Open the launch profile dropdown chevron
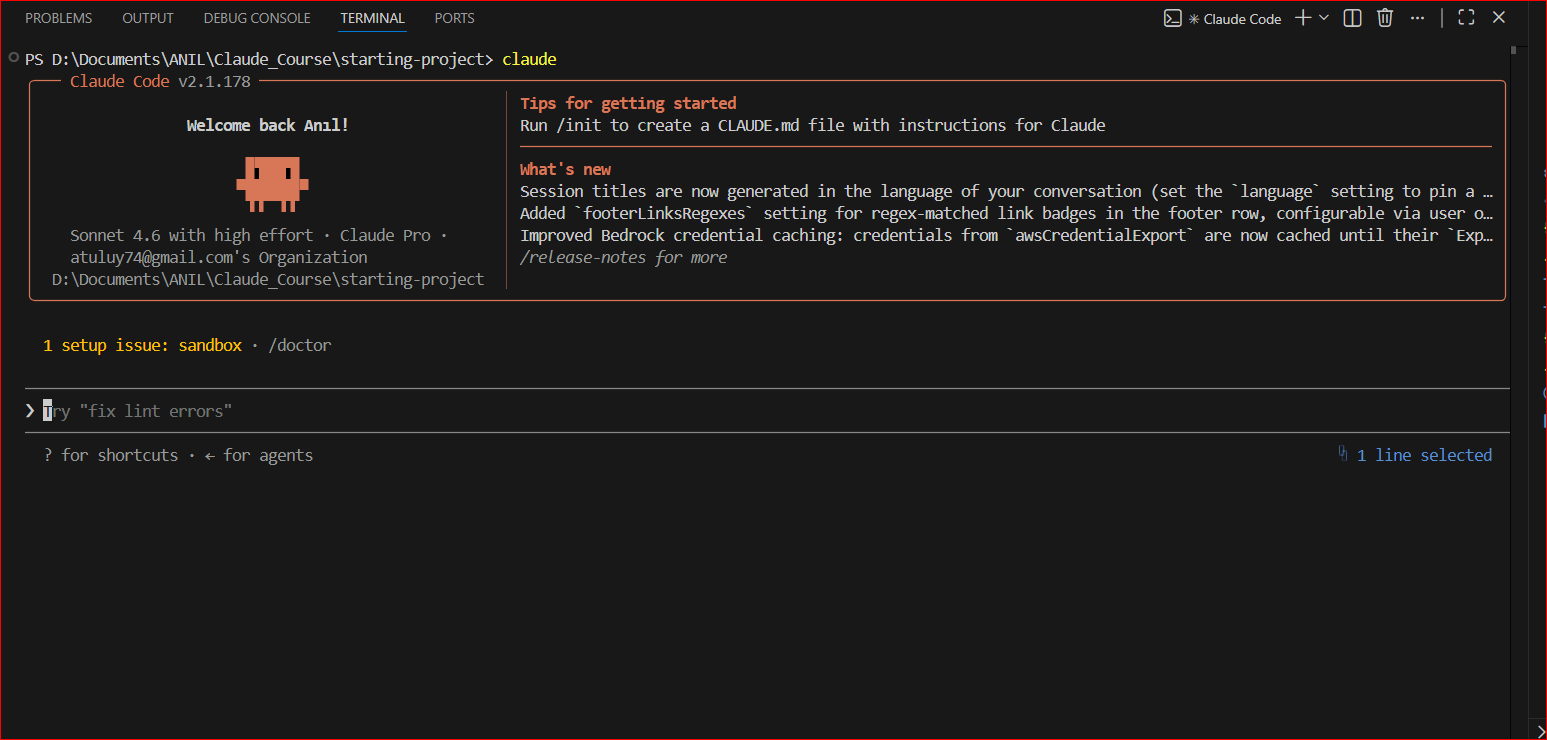Image resolution: width=1547 pixels, height=740 pixels. tap(1324, 17)
